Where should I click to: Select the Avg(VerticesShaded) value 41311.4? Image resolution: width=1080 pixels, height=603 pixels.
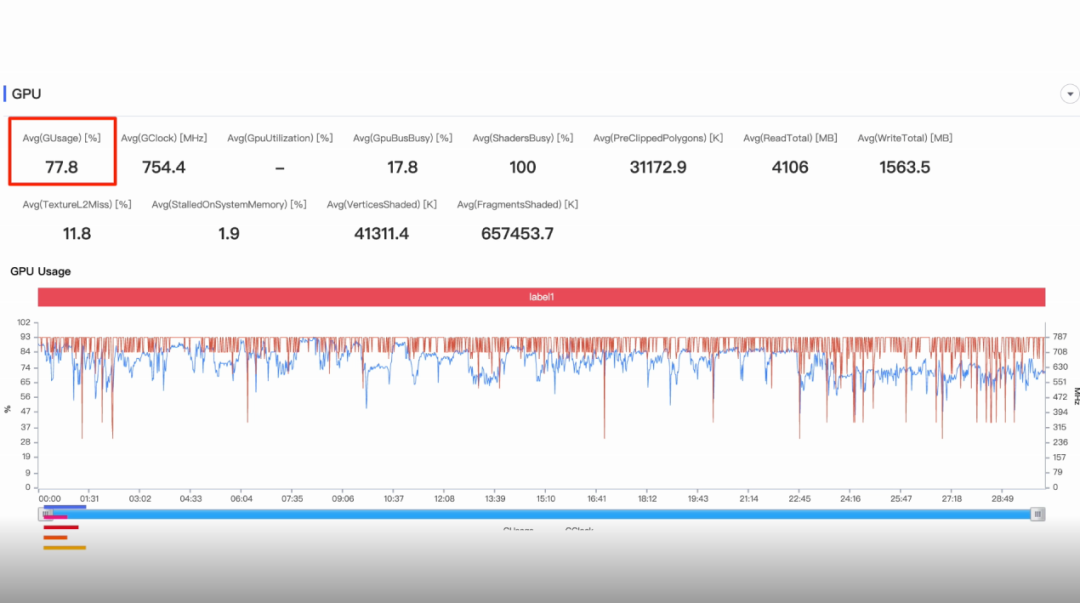(381, 234)
